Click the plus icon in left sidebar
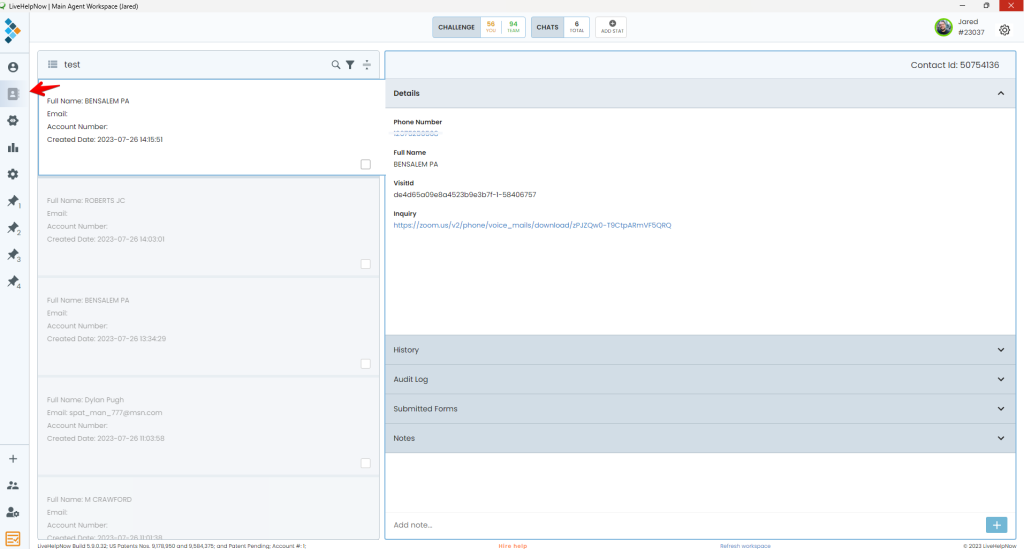1024x549 pixels. pos(13,459)
